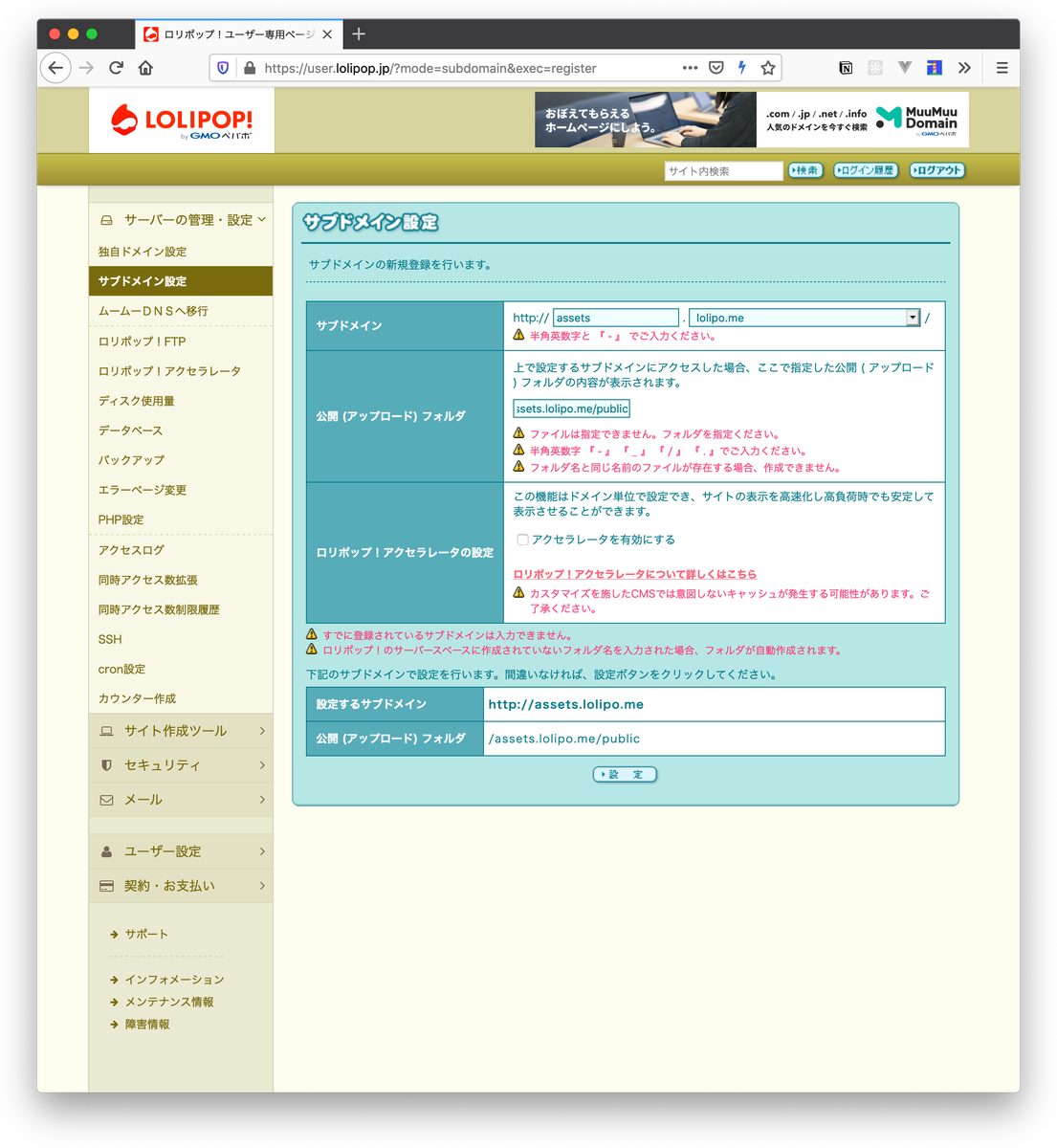1057x1148 pixels.
Task: Click the shield icon beside セキュリティ
Action: click(106, 764)
